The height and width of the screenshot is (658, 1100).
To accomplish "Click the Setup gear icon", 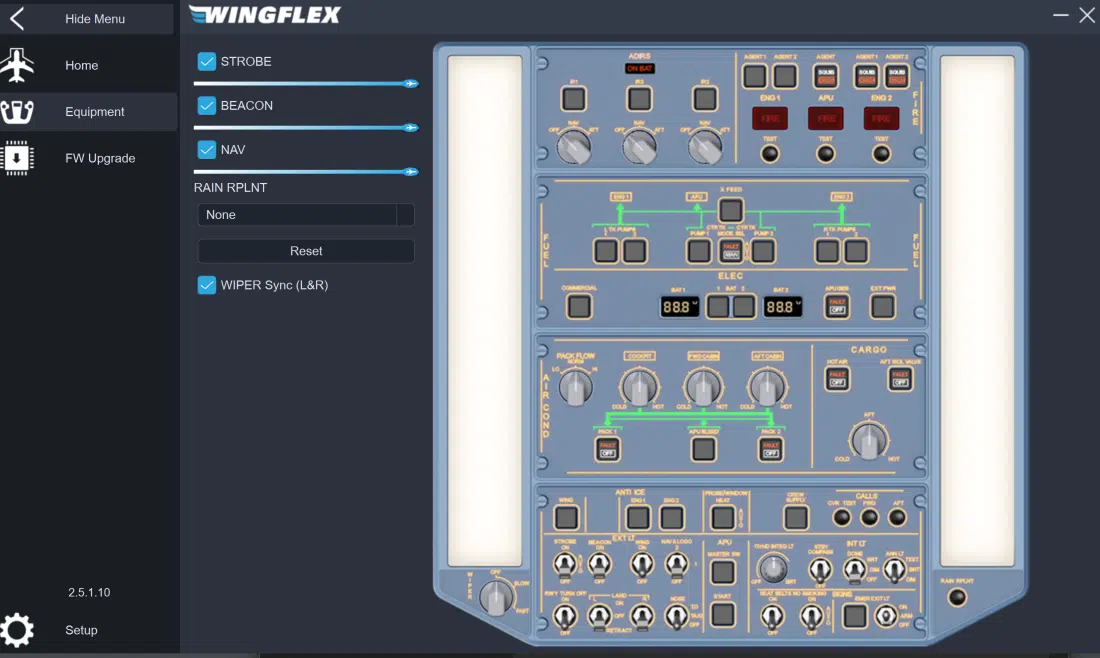I will pyautogui.click(x=17, y=630).
